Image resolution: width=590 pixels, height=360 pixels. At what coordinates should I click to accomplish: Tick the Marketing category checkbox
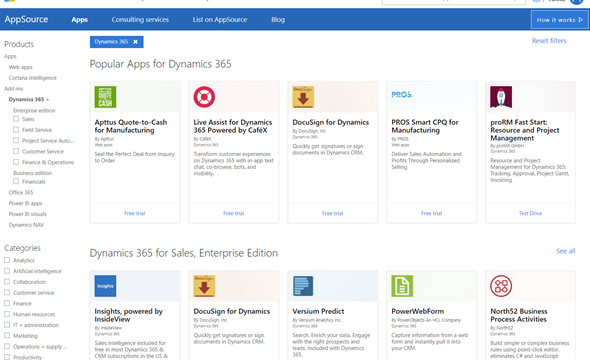click(7, 336)
